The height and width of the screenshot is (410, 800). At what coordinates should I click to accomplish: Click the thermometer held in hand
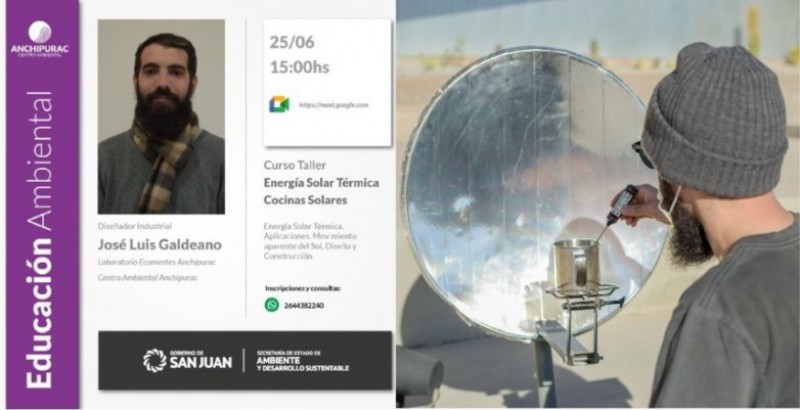pyautogui.click(x=617, y=210)
